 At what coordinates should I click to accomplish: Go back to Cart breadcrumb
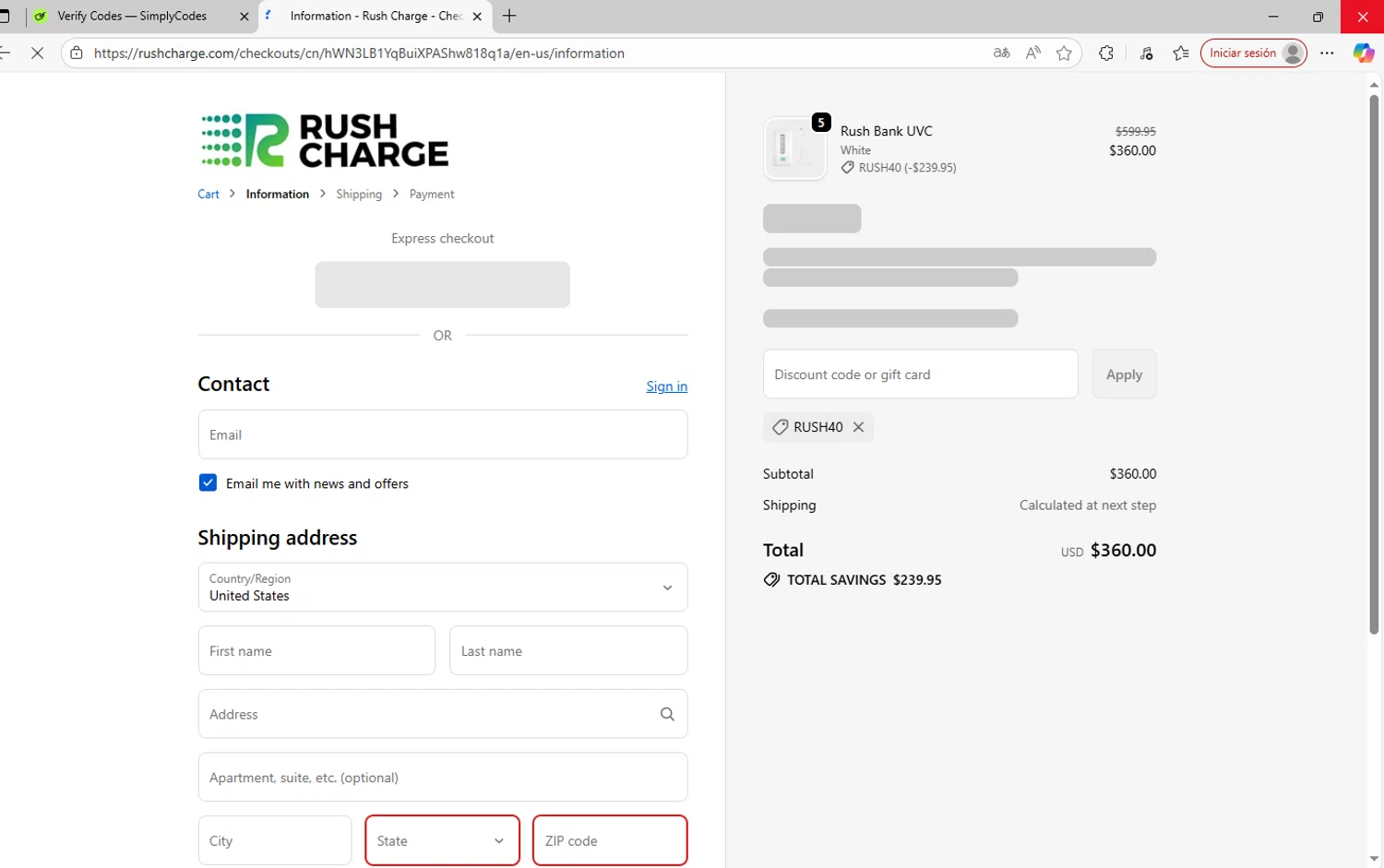pos(209,194)
